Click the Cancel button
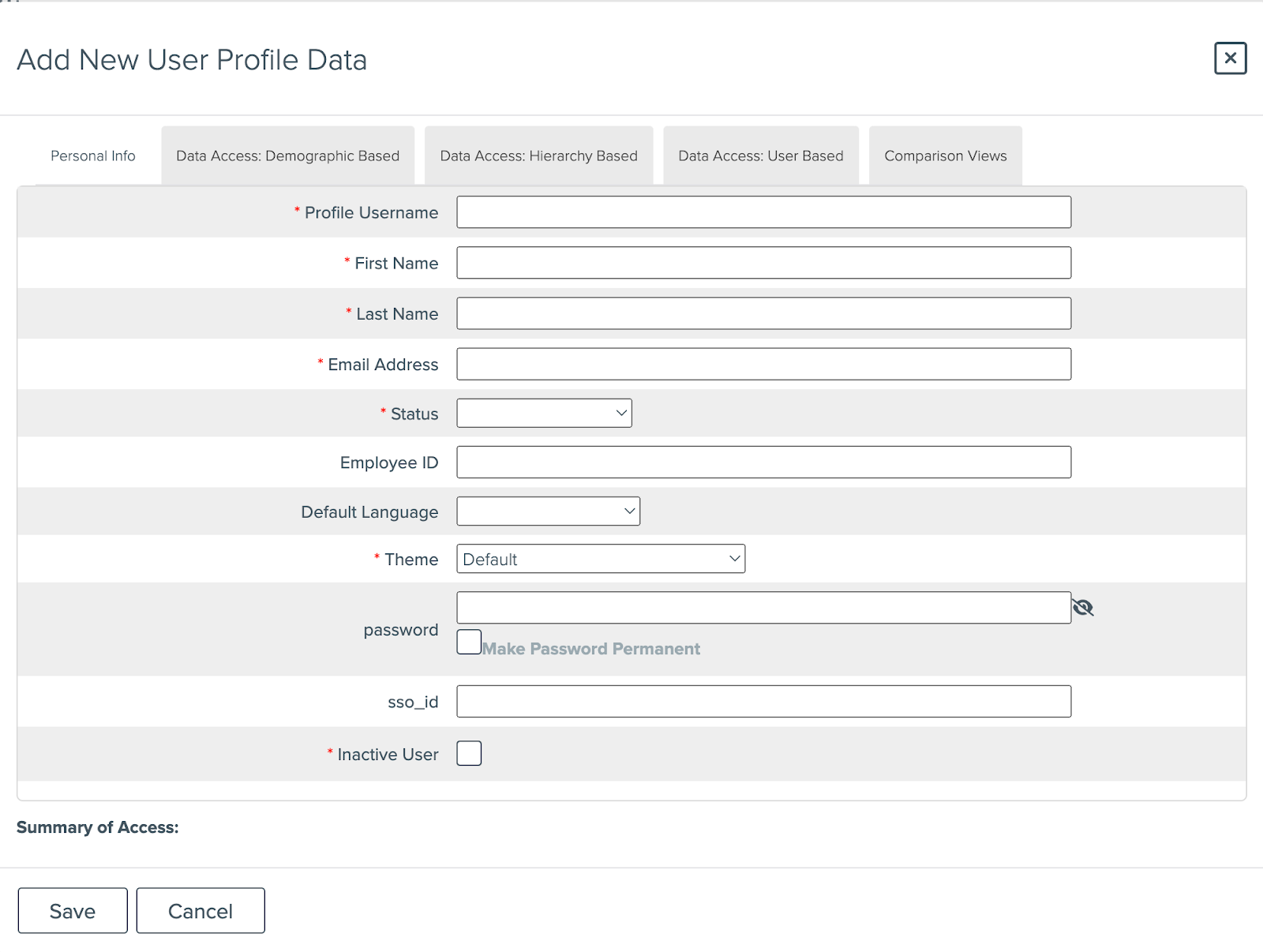This screenshot has height=952, width=1263. pyautogui.click(x=200, y=910)
